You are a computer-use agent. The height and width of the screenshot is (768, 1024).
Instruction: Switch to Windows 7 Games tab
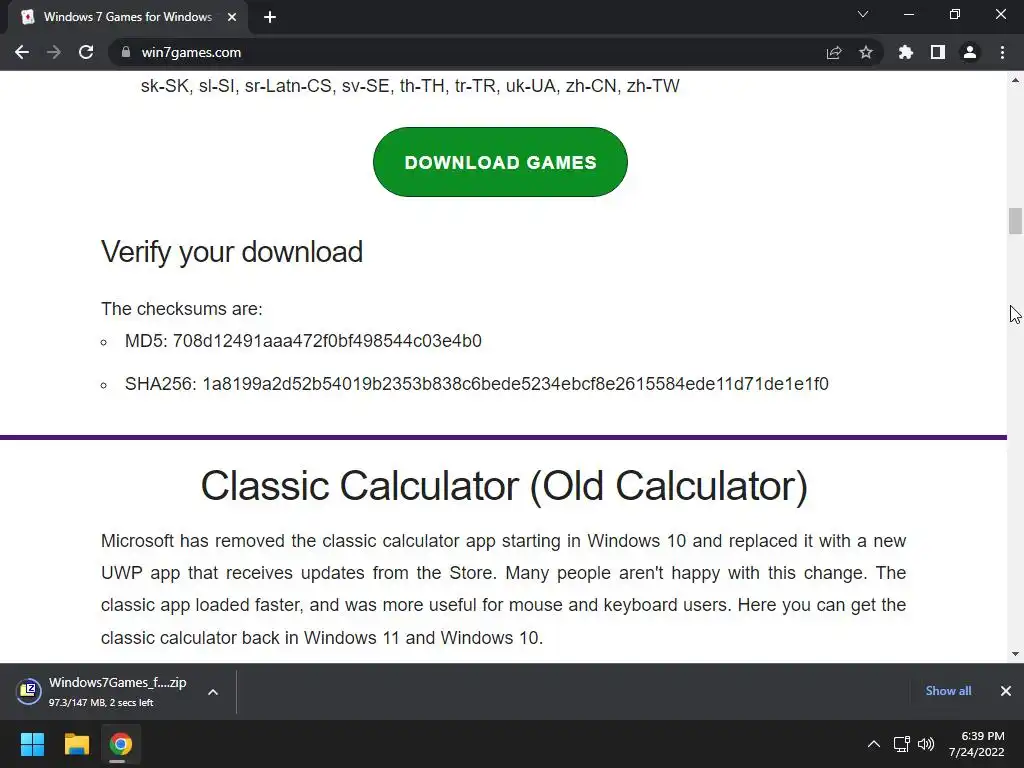(128, 17)
